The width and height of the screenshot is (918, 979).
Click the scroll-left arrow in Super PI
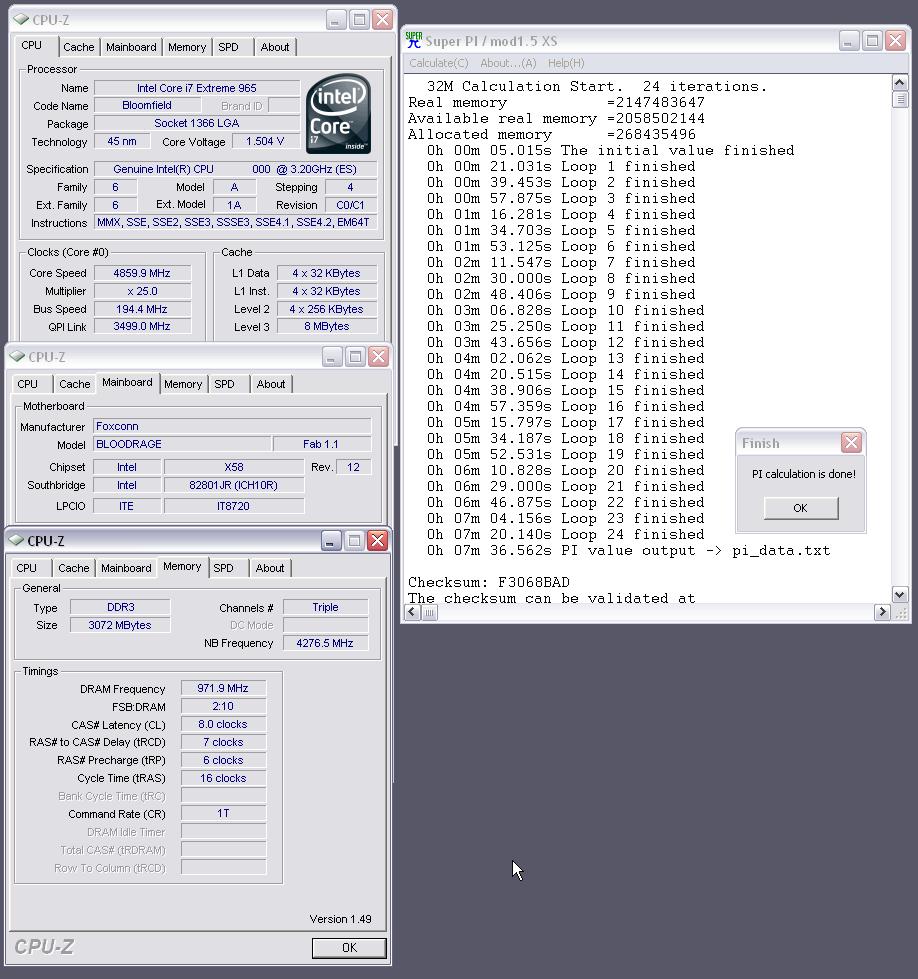[x=413, y=612]
